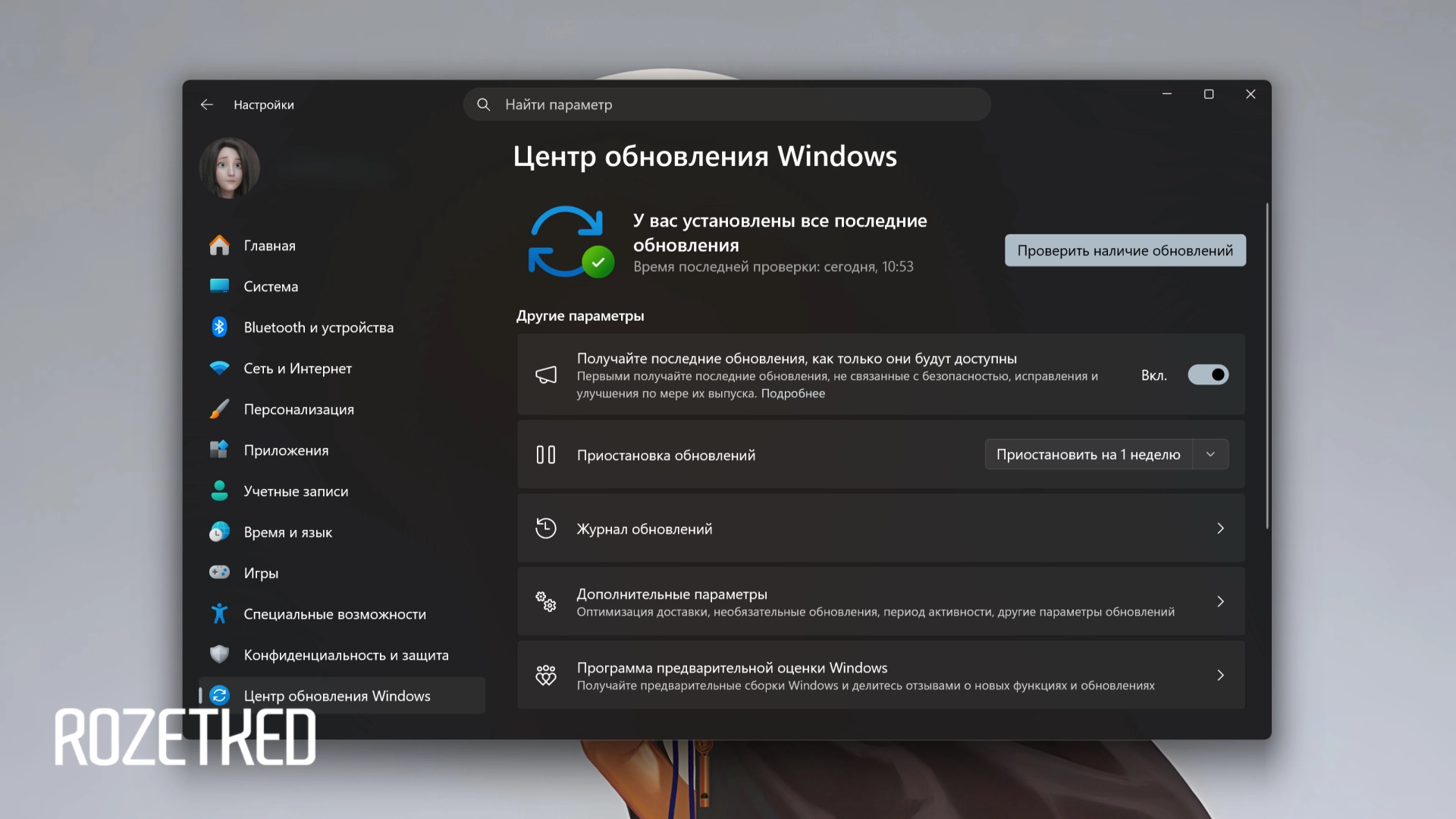Open Дополнительные параметры chevron
The height and width of the screenshot is (819, 1456).
click(1221, 601)
